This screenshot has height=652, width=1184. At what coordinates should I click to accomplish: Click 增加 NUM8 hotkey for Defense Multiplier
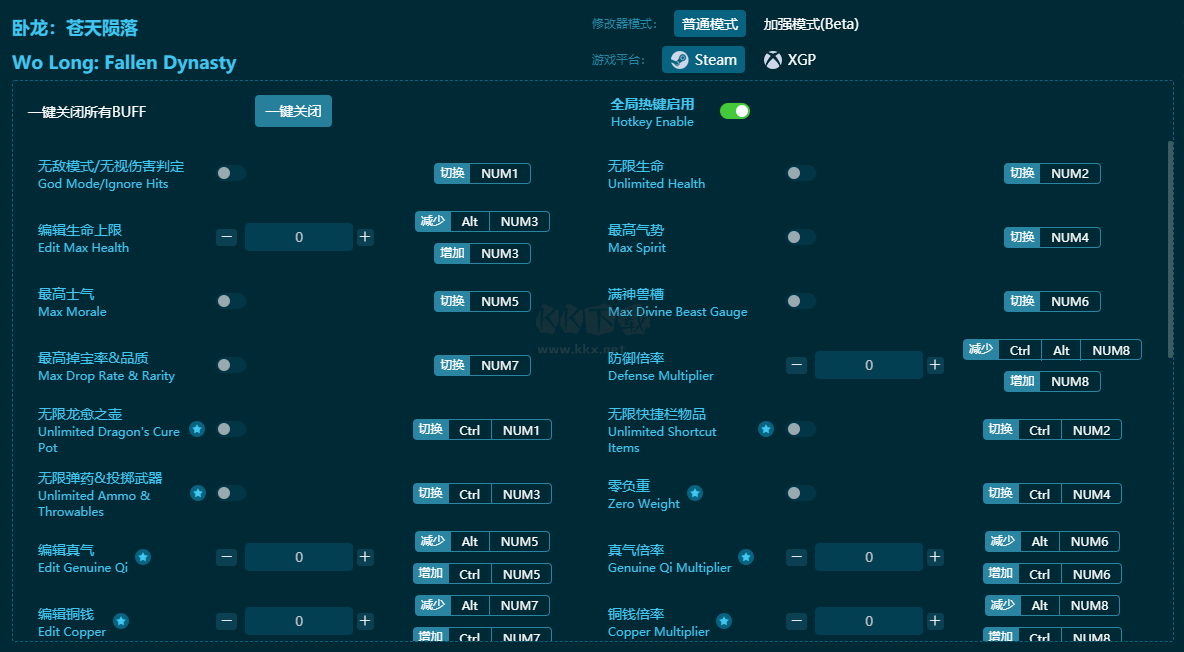pyautogui.click(x=1052, y=382)
